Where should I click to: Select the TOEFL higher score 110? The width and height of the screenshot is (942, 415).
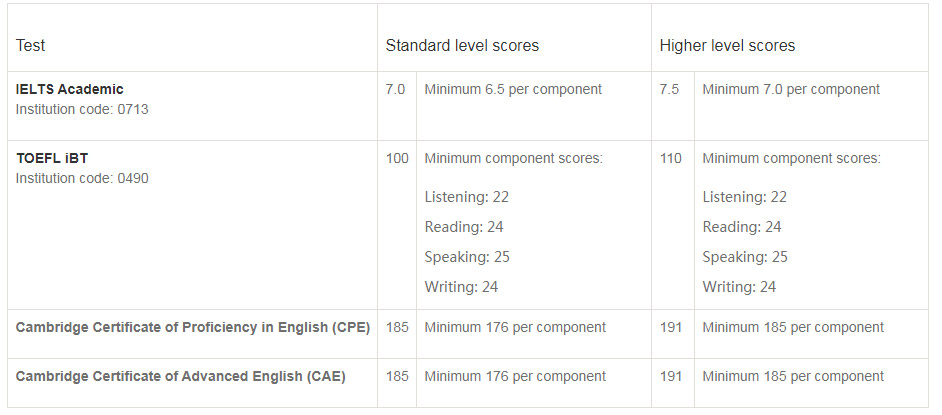pyautogui.click(x=671, y=159)
